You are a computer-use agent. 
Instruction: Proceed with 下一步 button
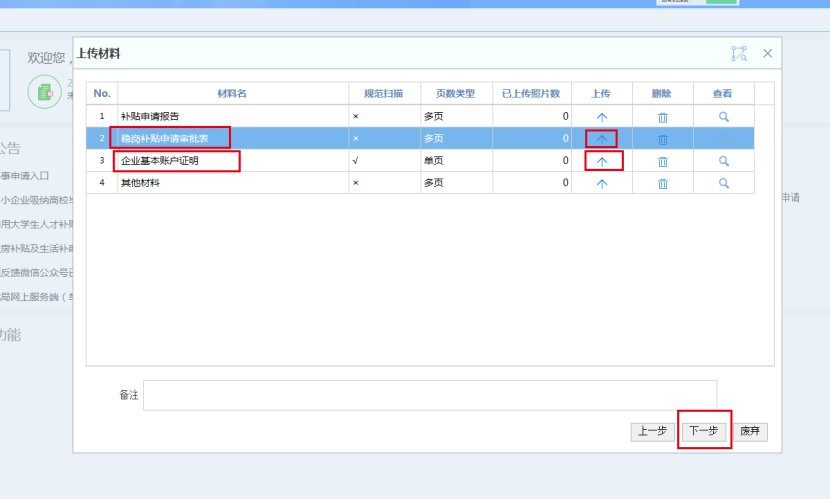pyautogui.click(x=703, y=431)
